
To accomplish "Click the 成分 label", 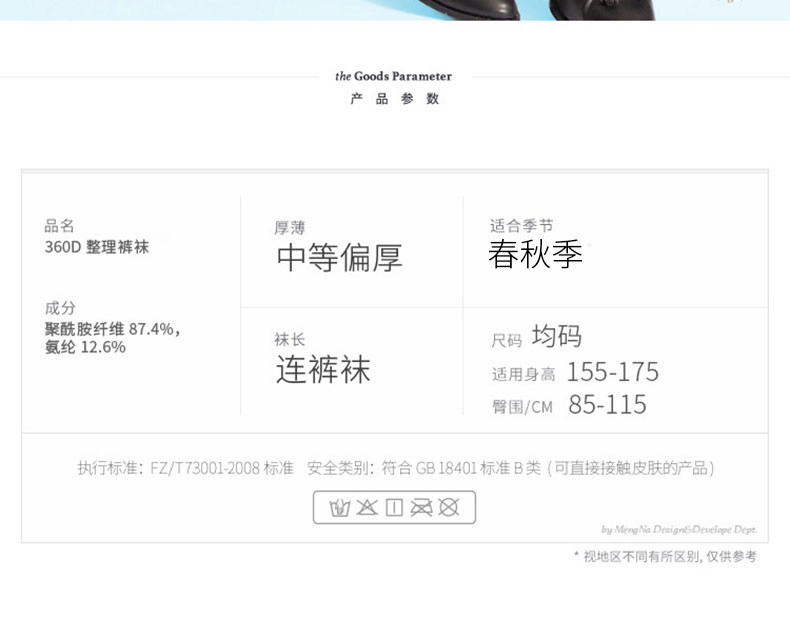I will (x=60, y=307).
